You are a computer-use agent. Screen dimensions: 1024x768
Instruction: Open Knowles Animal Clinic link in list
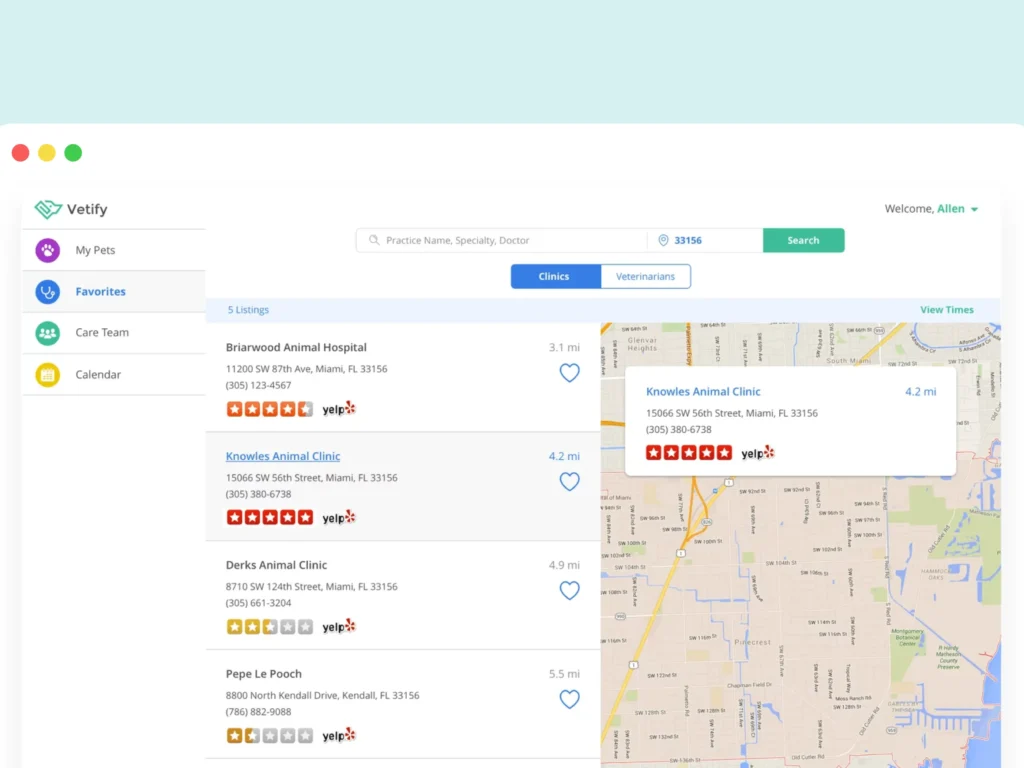click(x=283, y=457)
